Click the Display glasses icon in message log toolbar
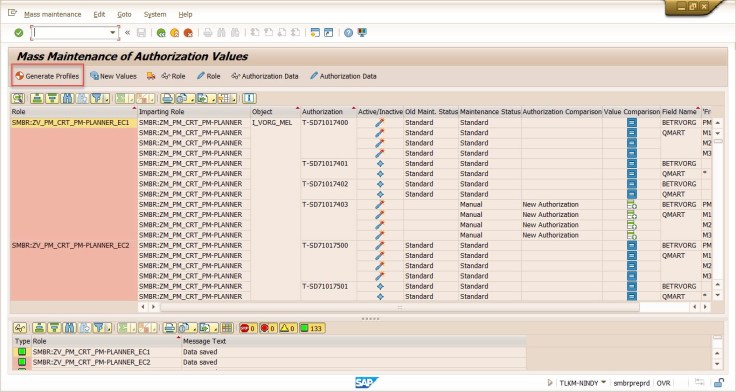Screen dimensions: 736x392 coord(20,328)
